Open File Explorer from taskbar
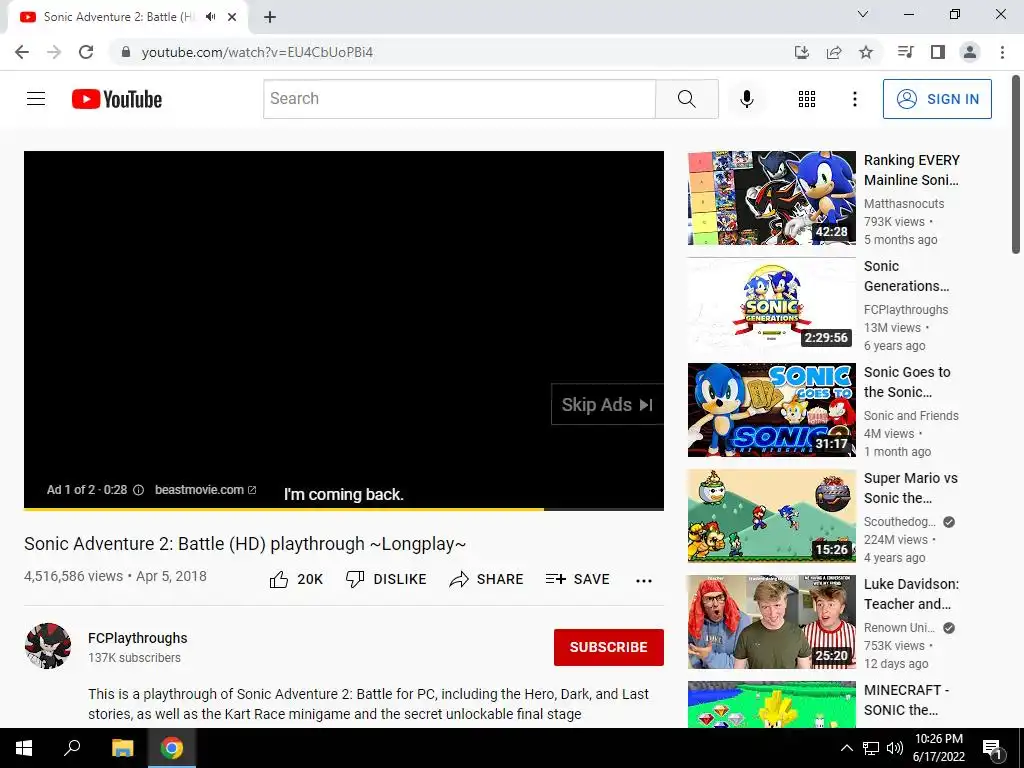Viewport: 1024px width, 768px height. pyautogui.click(x=122, y=748)
